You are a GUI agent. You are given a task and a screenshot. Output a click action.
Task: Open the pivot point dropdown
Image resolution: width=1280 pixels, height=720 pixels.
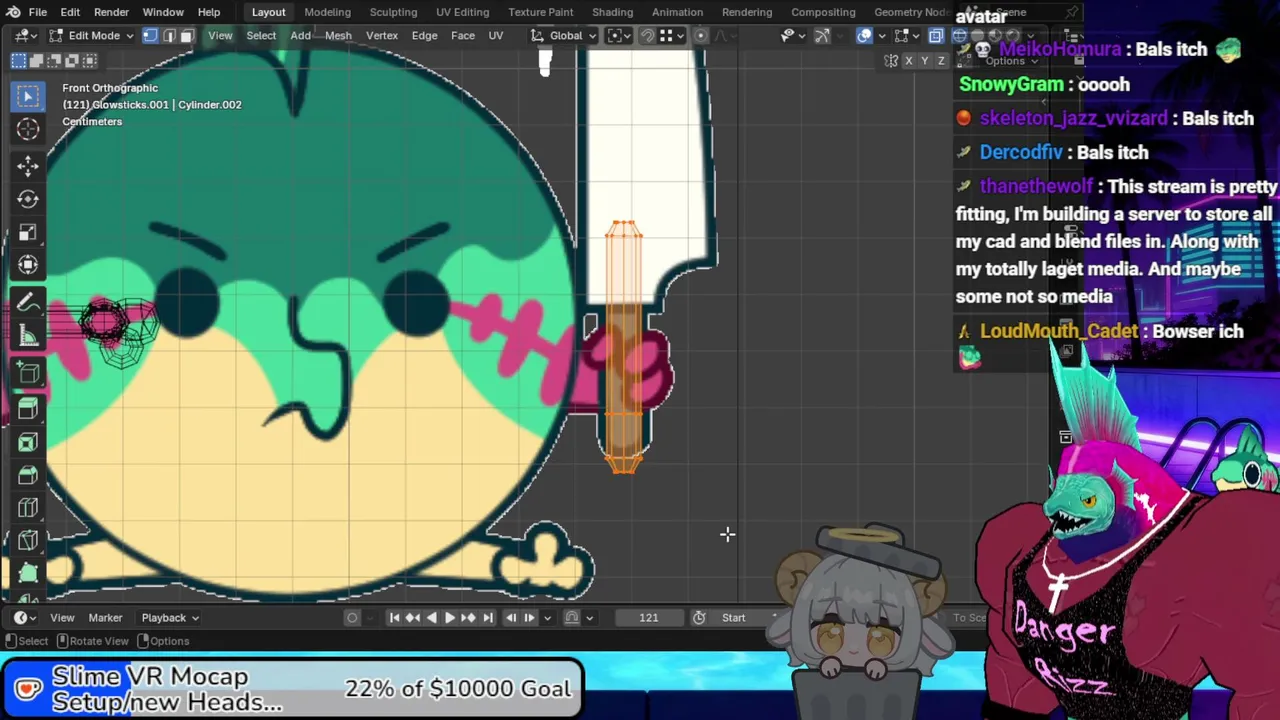(x=619, y=36)
